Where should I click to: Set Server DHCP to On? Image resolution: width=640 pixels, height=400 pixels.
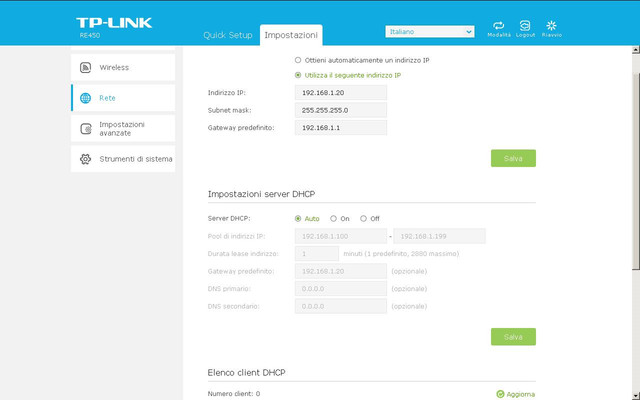pyautogui.click(x=333, y=219)
